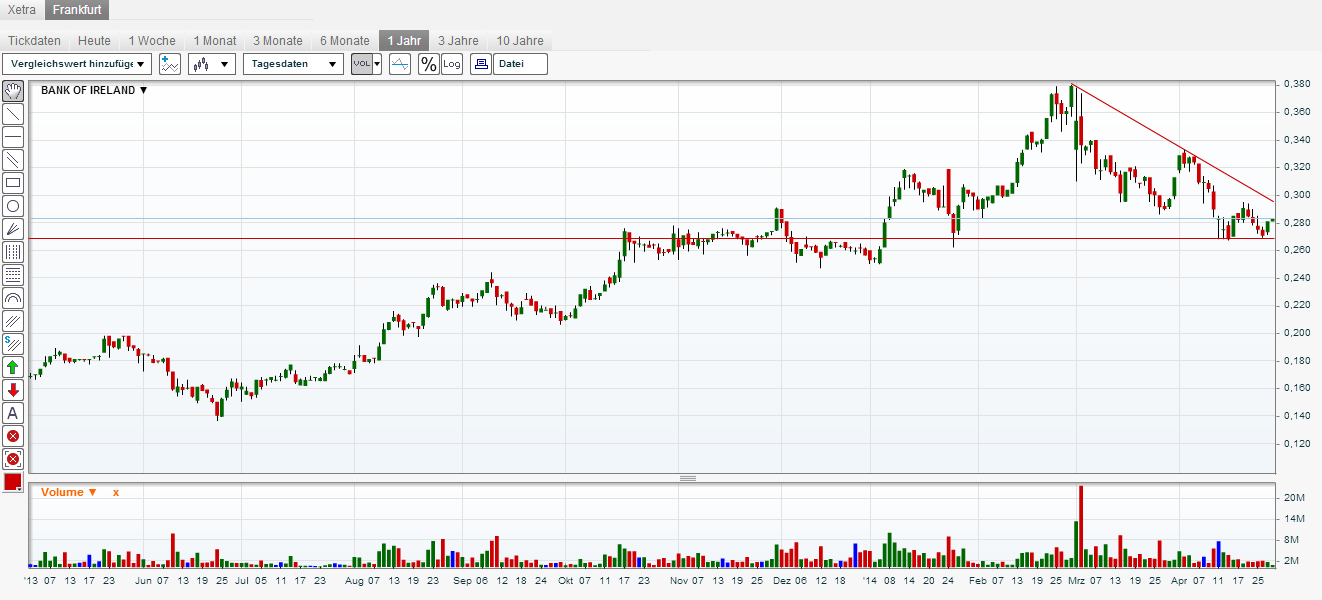Click the 0,120 price axis label
The width and height of the screenshot is (1322, 600).
point(1295,443)
